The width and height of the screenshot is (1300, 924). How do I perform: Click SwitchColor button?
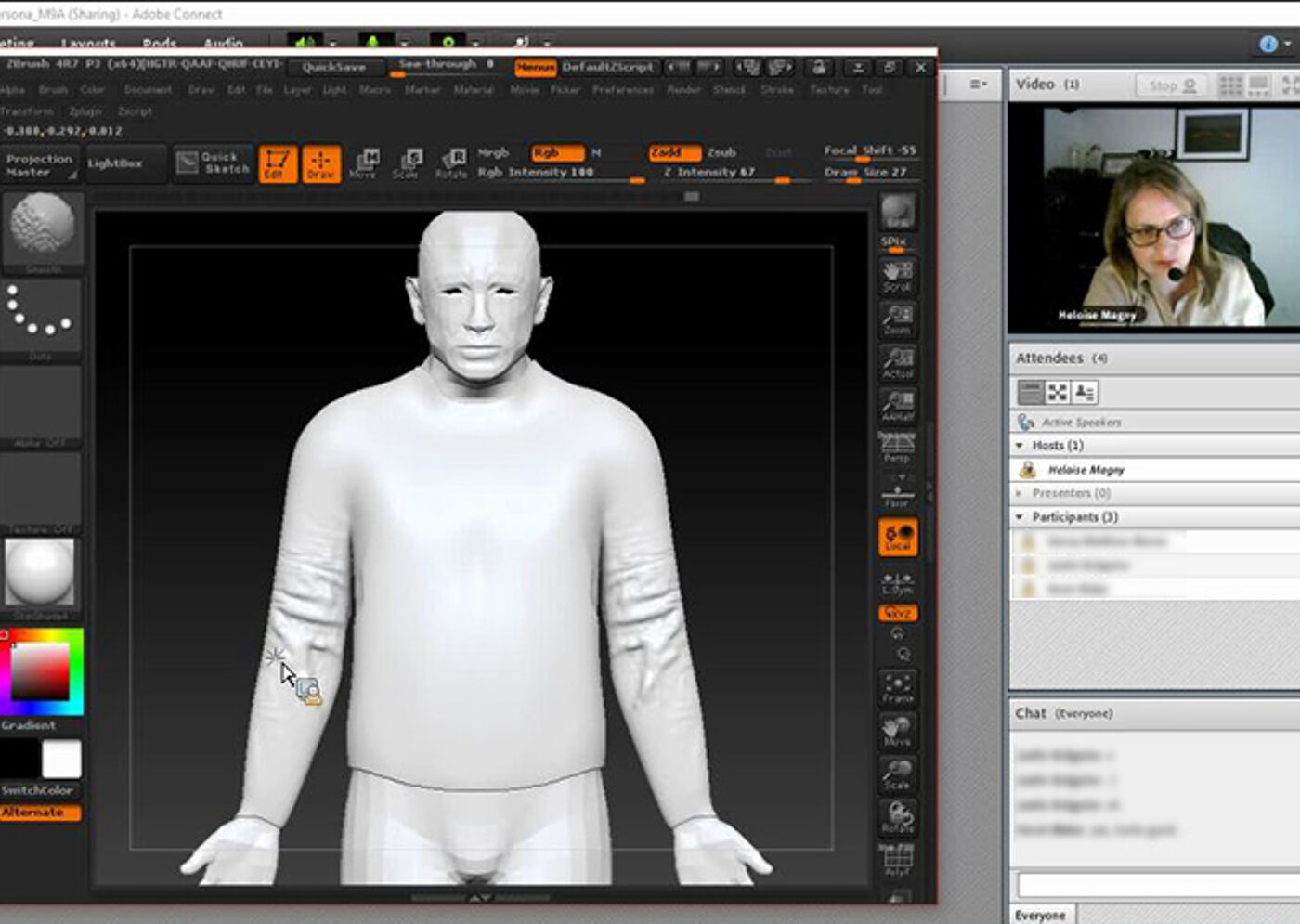point(37,790)
